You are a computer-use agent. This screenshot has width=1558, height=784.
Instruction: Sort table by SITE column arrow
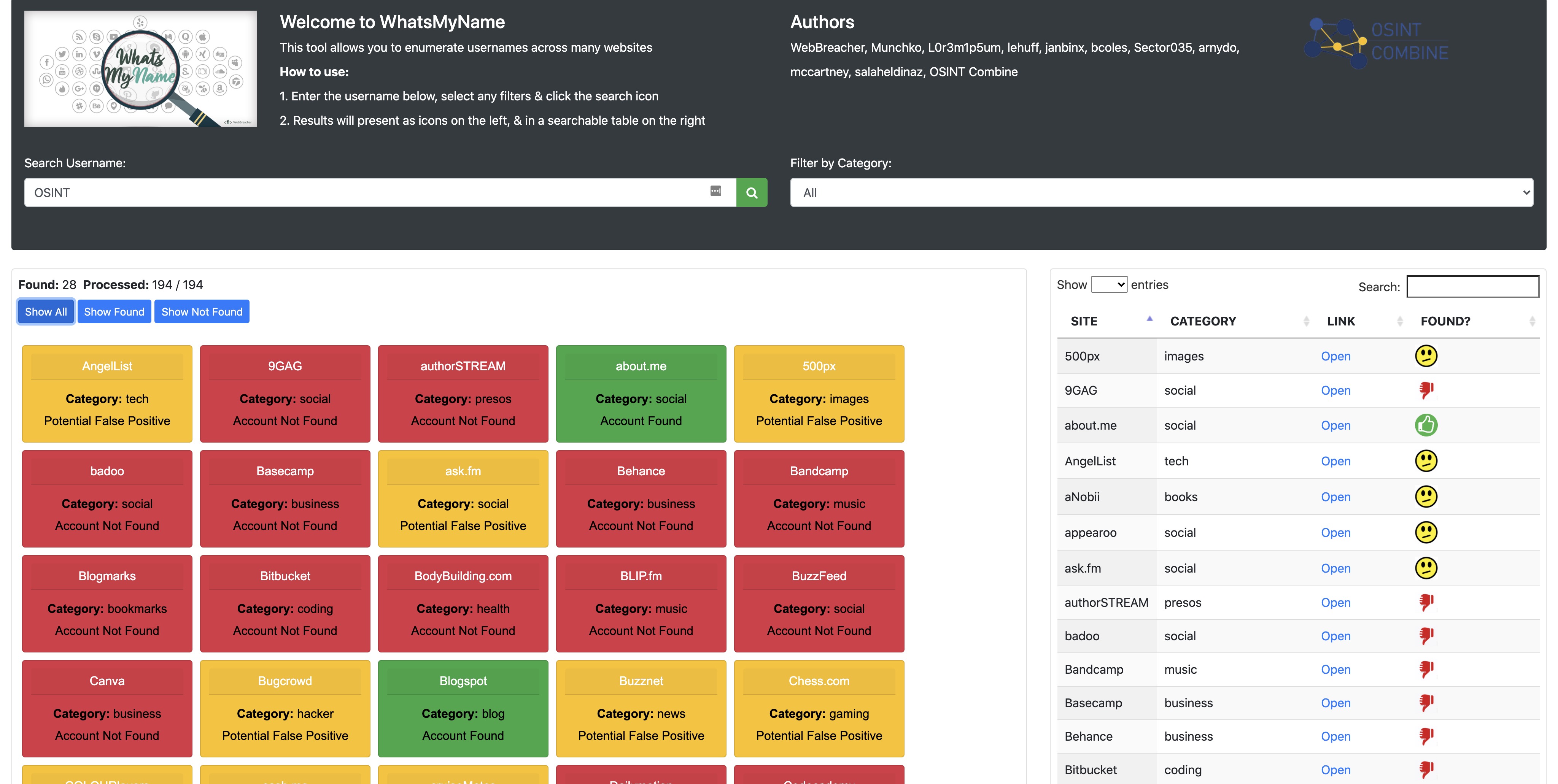1149,319
